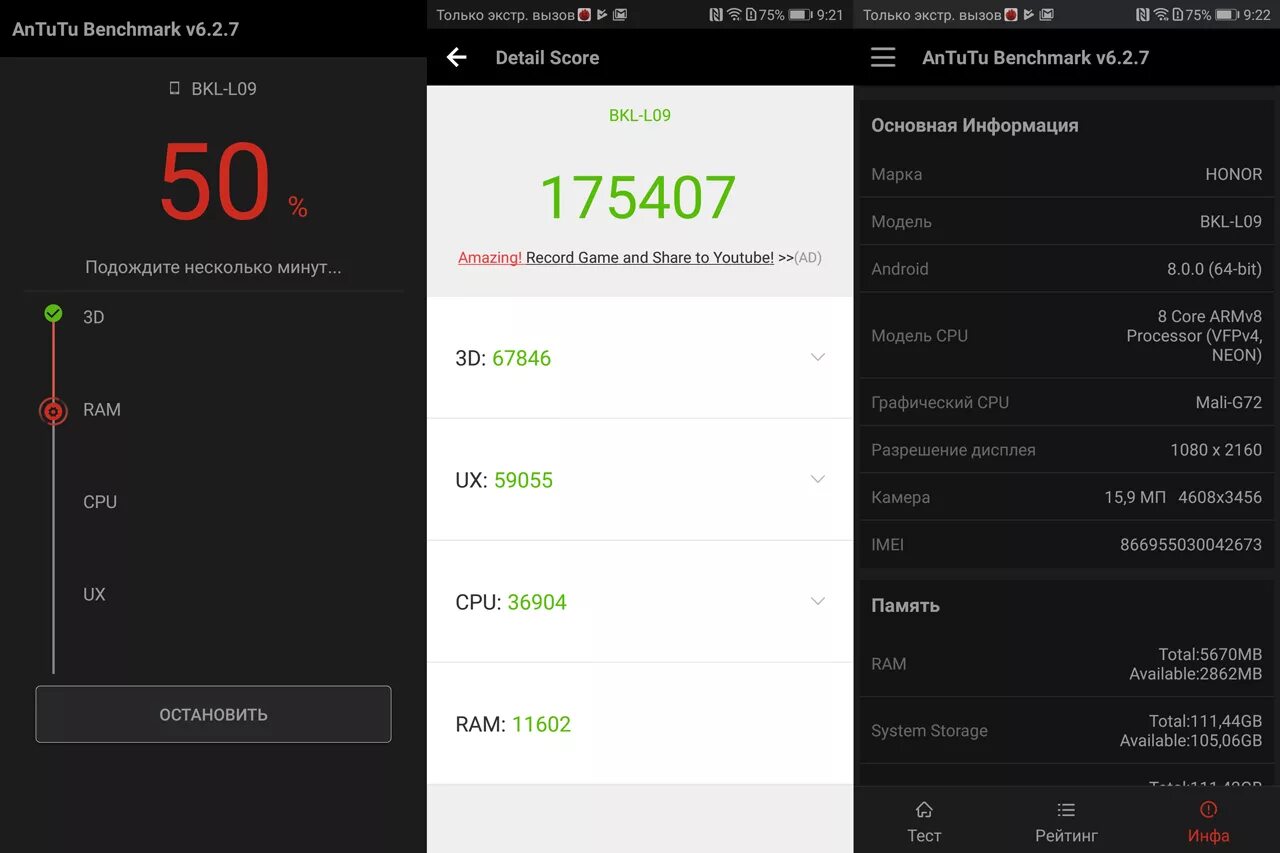The image size is (1280, 853).
Task: Open the hamburger menu in AnTuTu
Action: coord(883,57)
